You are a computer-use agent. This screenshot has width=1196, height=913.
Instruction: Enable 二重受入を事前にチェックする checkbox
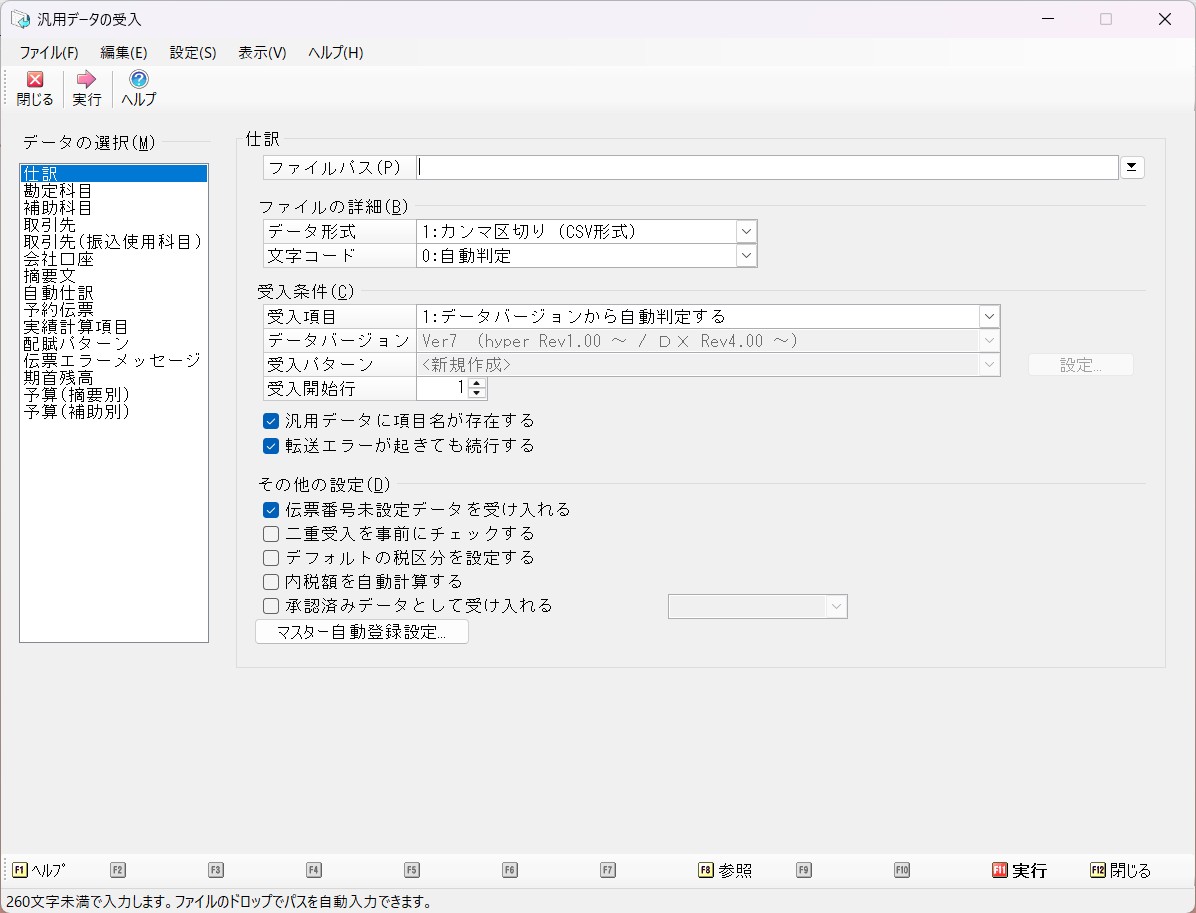click(271, 534)
